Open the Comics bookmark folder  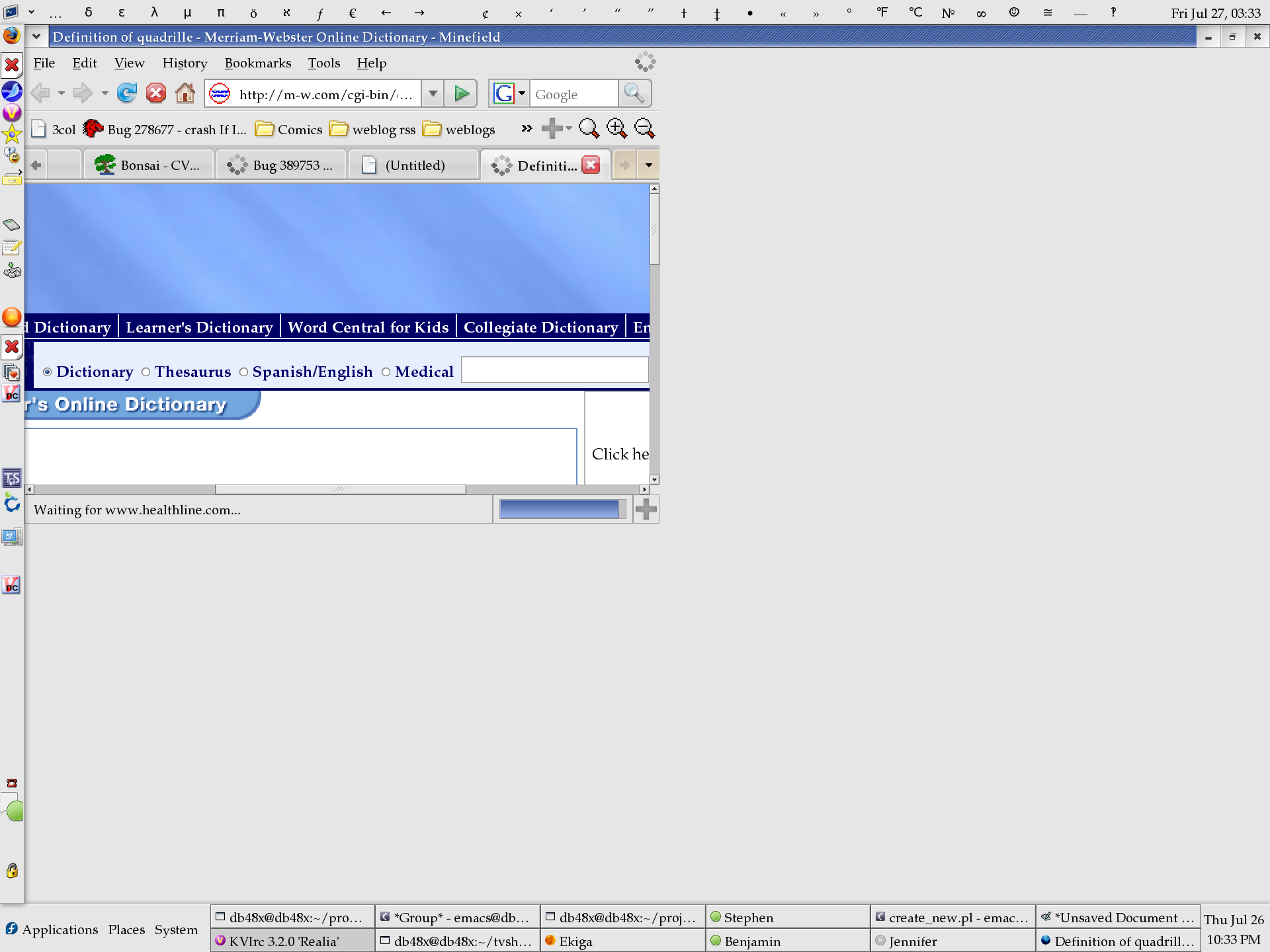point(289,129)
